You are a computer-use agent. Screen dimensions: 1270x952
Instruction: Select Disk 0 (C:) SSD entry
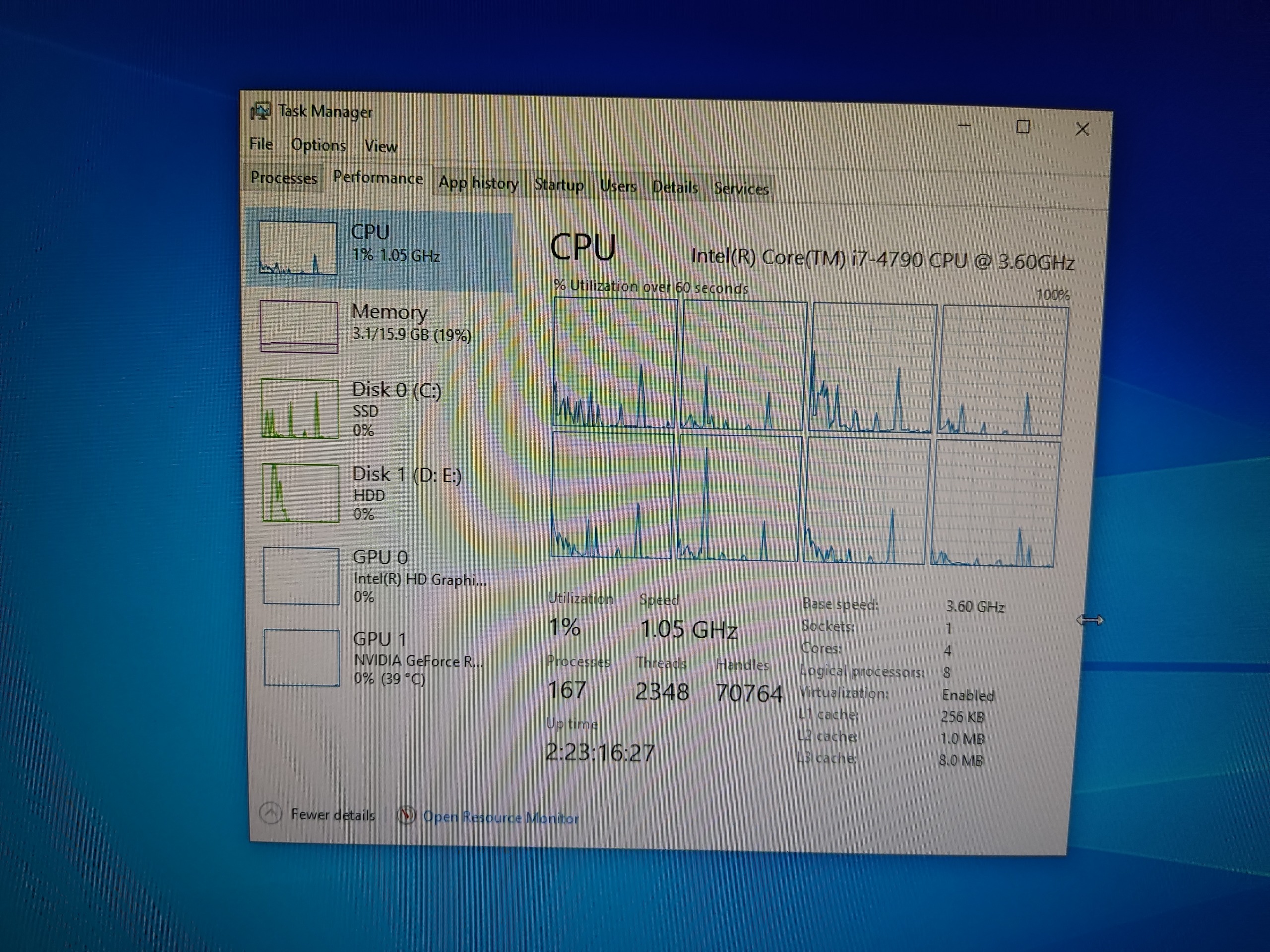(380, 409)
